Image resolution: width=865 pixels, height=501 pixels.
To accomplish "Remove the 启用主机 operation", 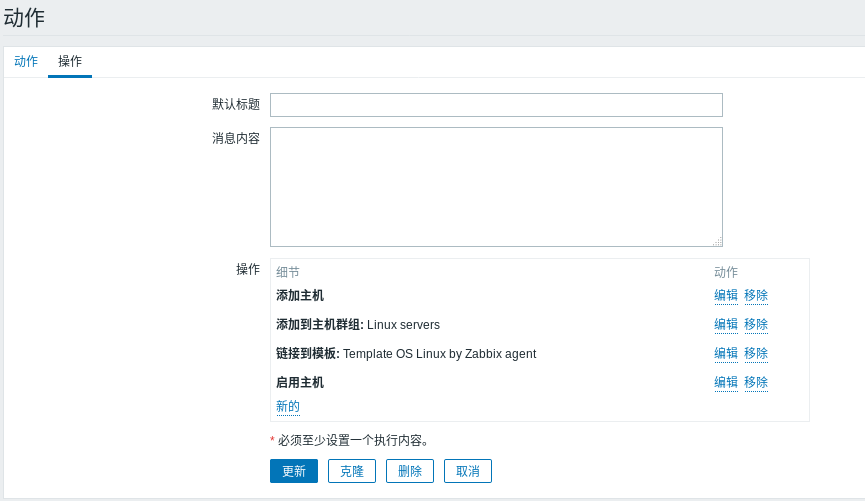I will tap(756, 382).
